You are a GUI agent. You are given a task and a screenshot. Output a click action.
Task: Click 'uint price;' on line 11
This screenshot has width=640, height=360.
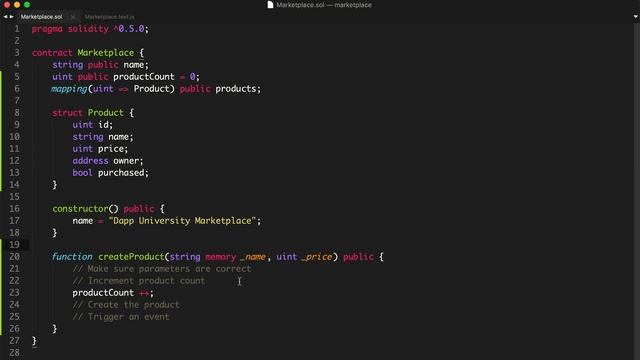pyautogui.click(x=100, y=149)
